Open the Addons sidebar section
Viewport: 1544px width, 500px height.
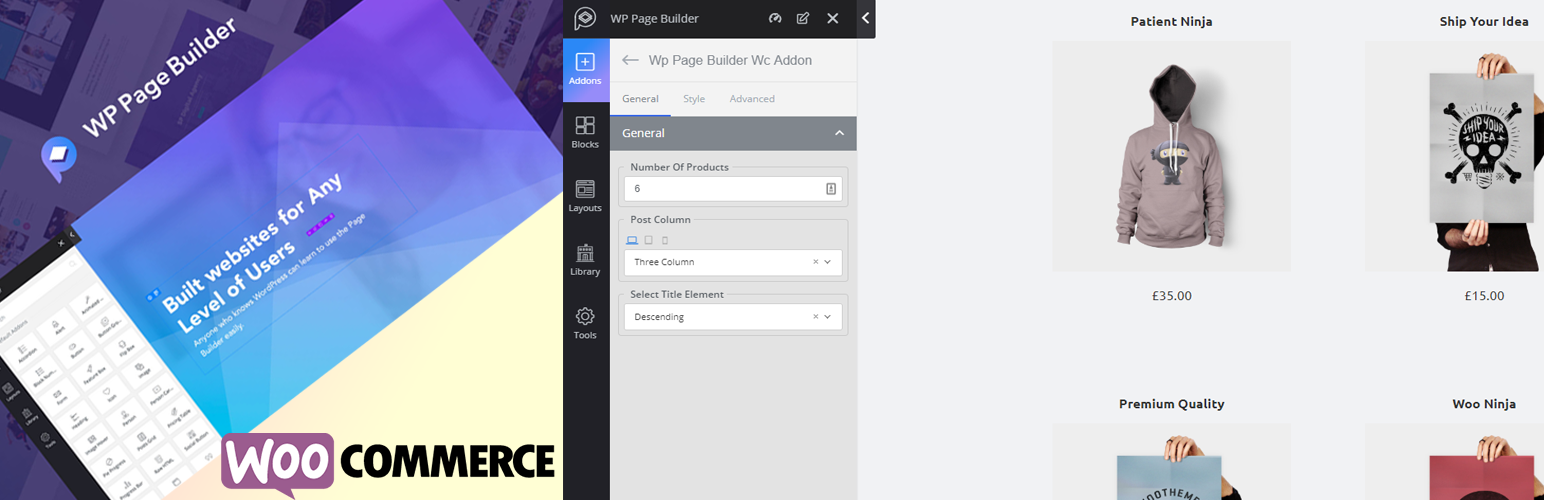(585, 69)
